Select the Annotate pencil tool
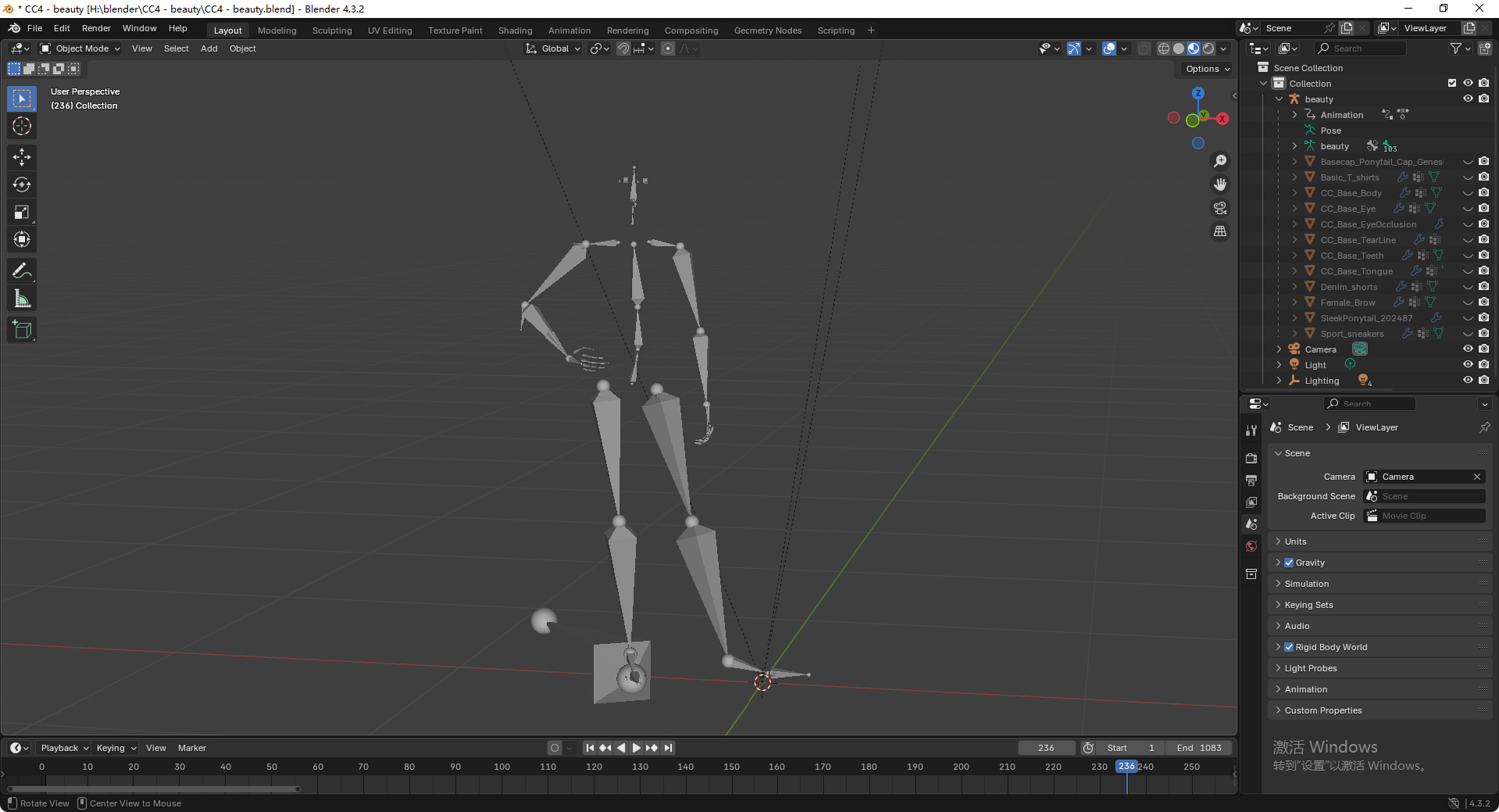This screenshot has height=812, width=1499. point(22,271)
